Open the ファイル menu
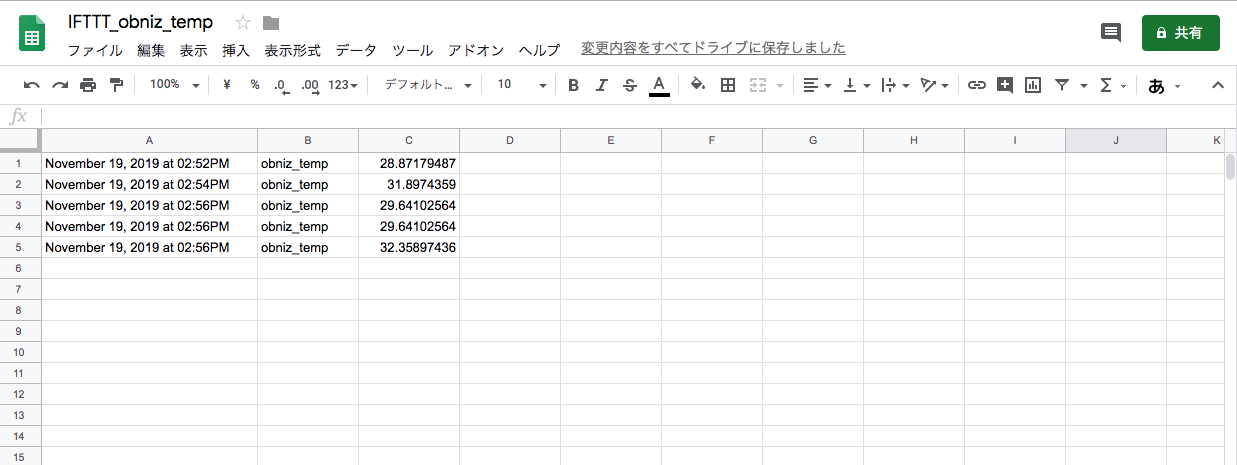The image size is (1237, 465). (x=95, y=50)
